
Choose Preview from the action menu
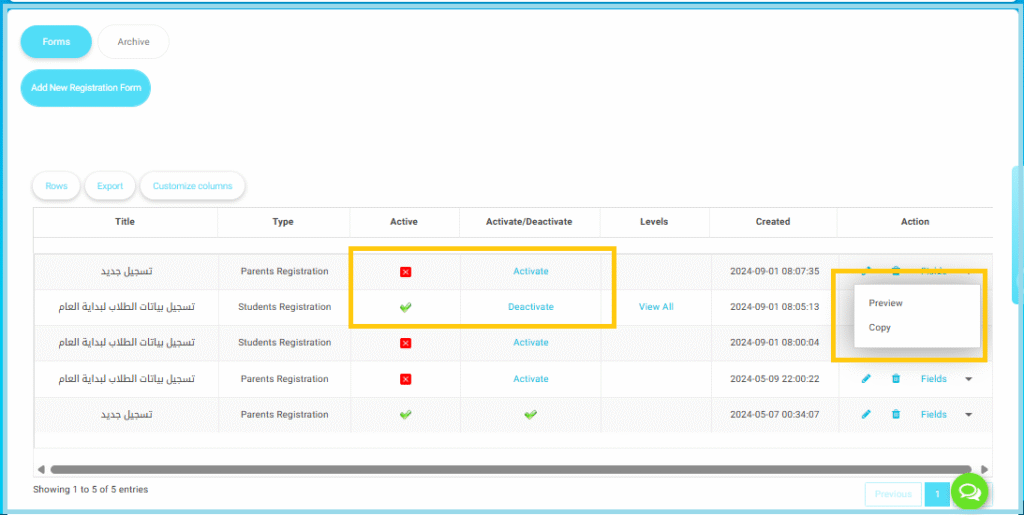(885, 303)
